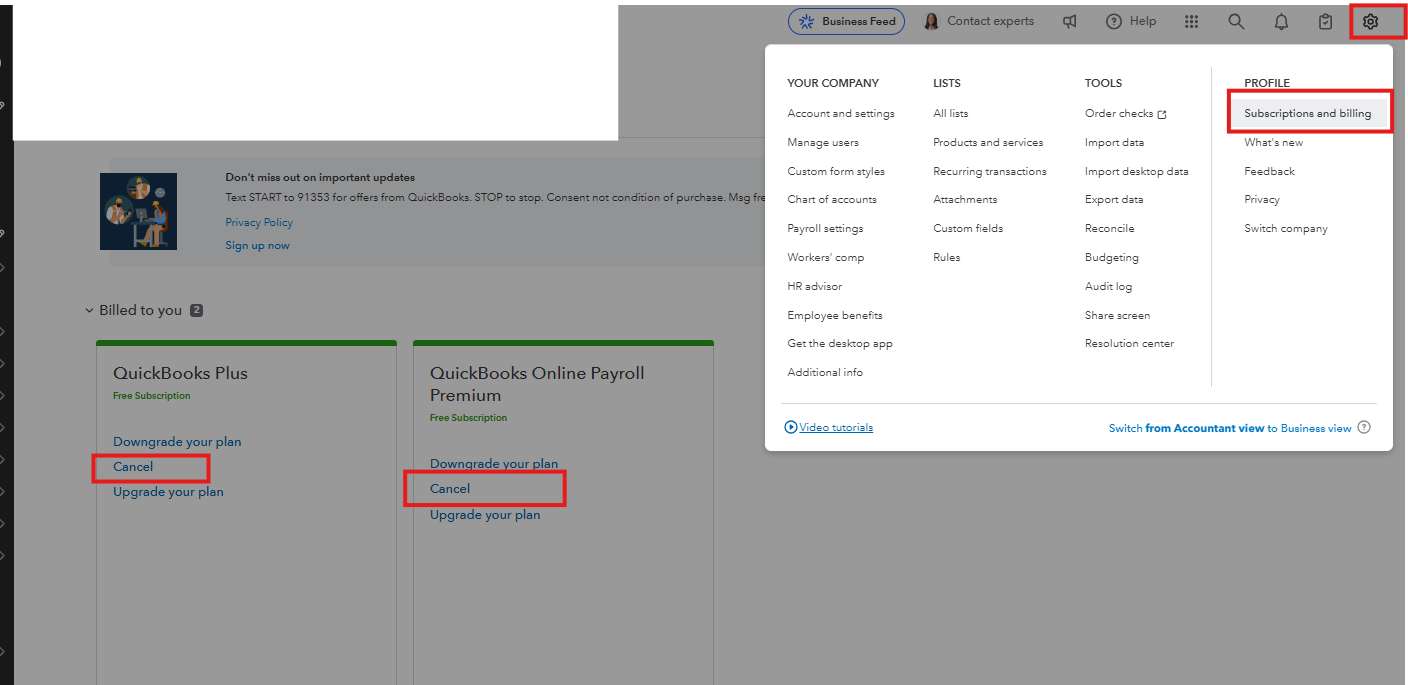Open Feedback in Profile
Viewport: 1408px width, 685px height.
1270,171
